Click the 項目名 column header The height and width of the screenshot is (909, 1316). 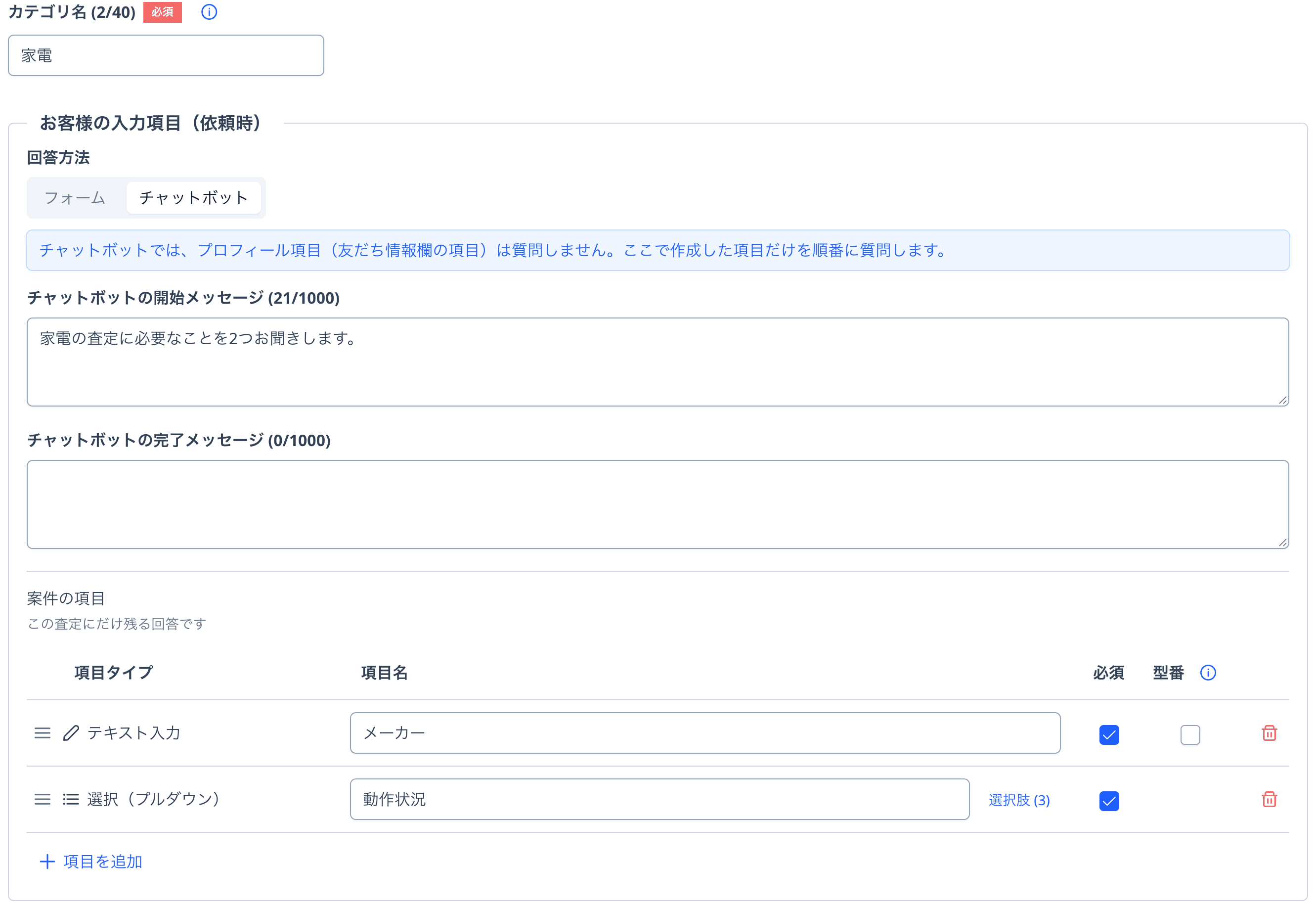384,673
